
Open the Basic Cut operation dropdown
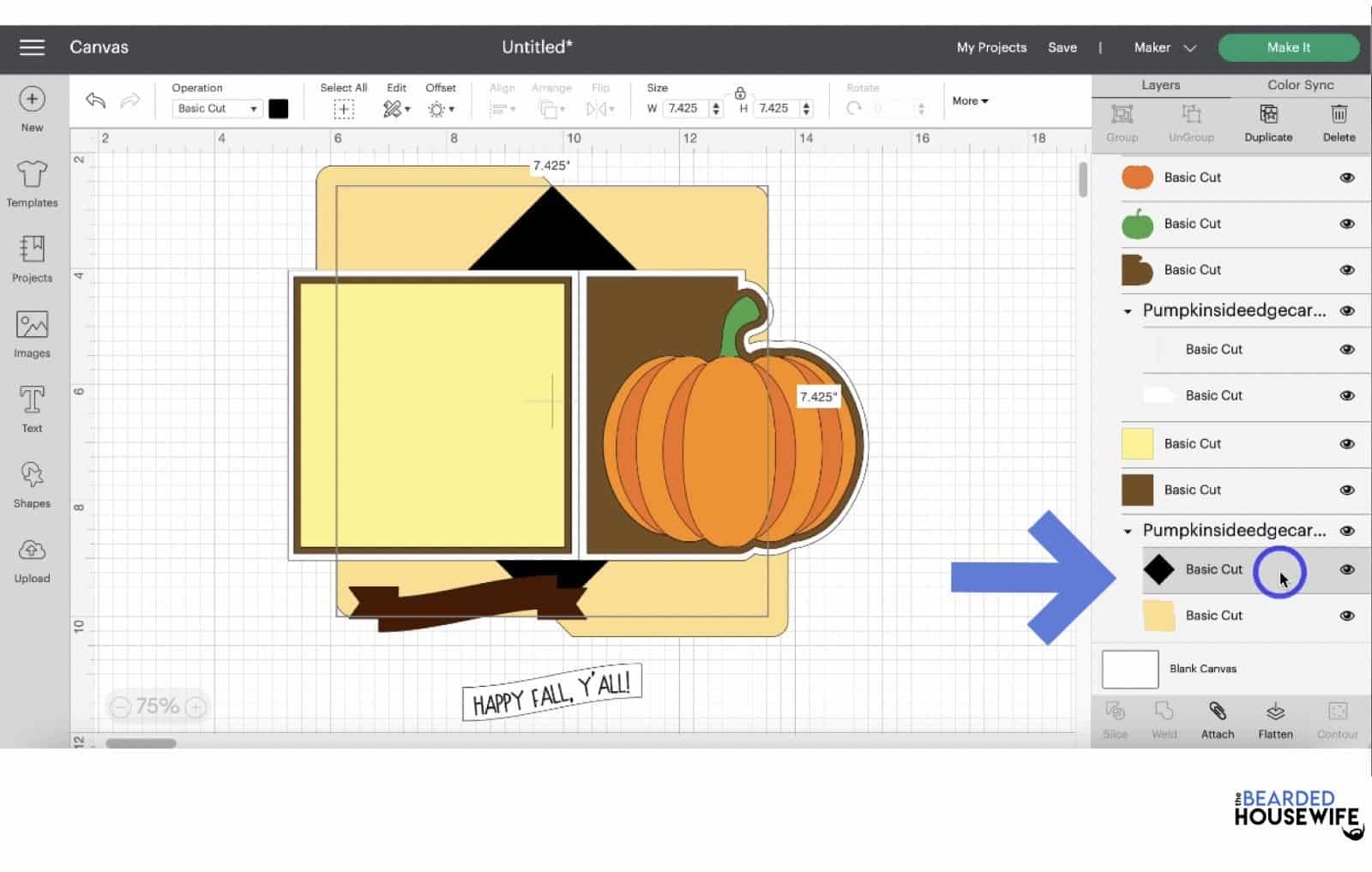(214, 108)
